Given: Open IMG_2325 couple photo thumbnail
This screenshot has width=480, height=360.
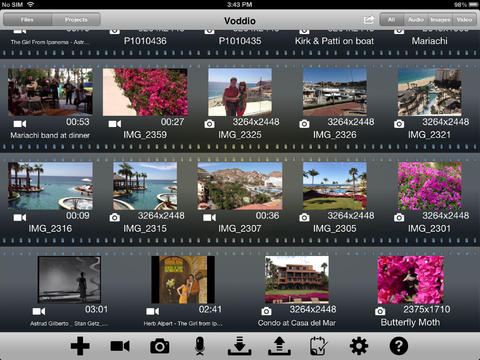Looking at the screenshot, I should pos(240,92).
